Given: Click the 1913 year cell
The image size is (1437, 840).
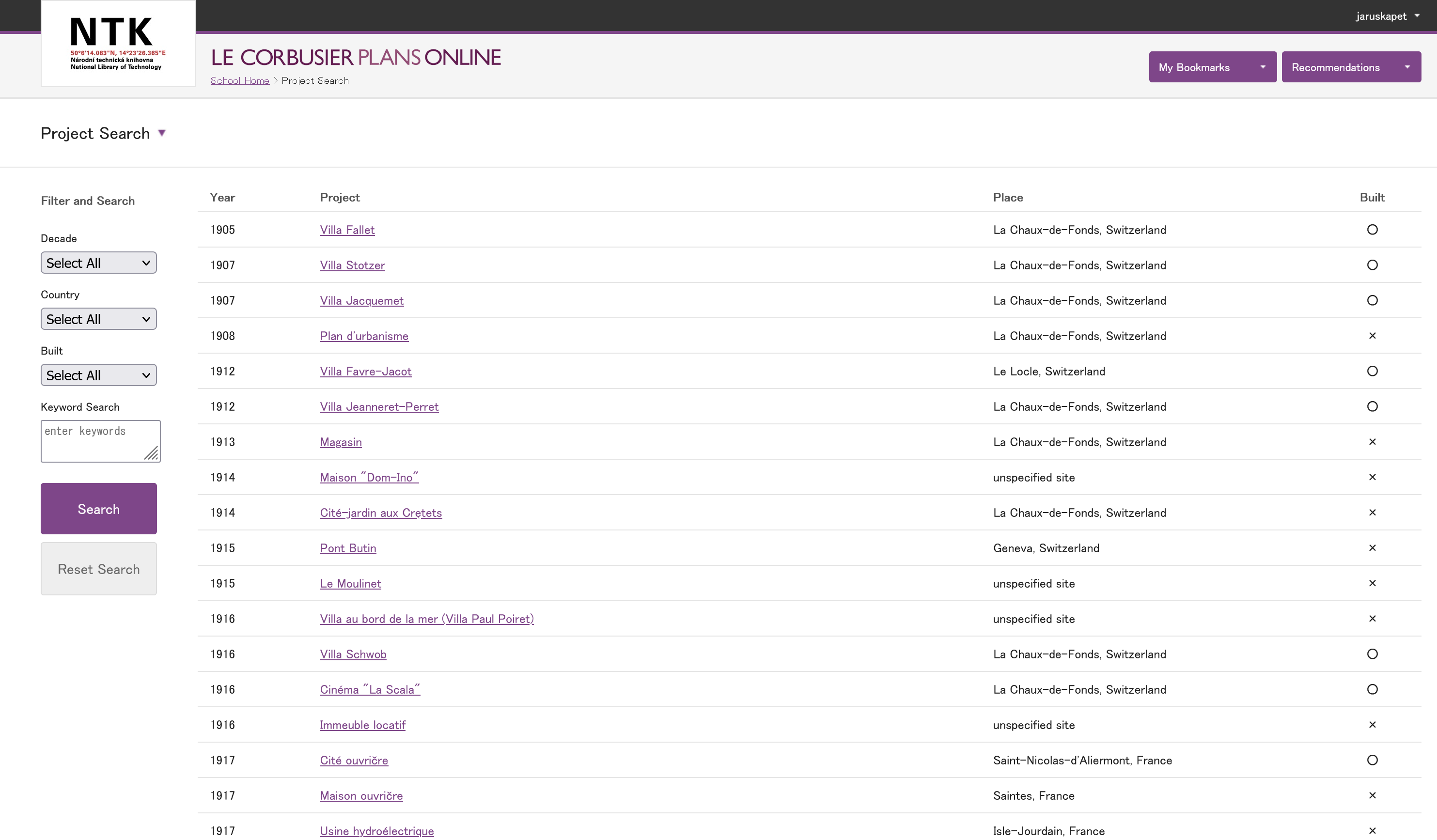Looking at the screenshot, I should [222, 442].
